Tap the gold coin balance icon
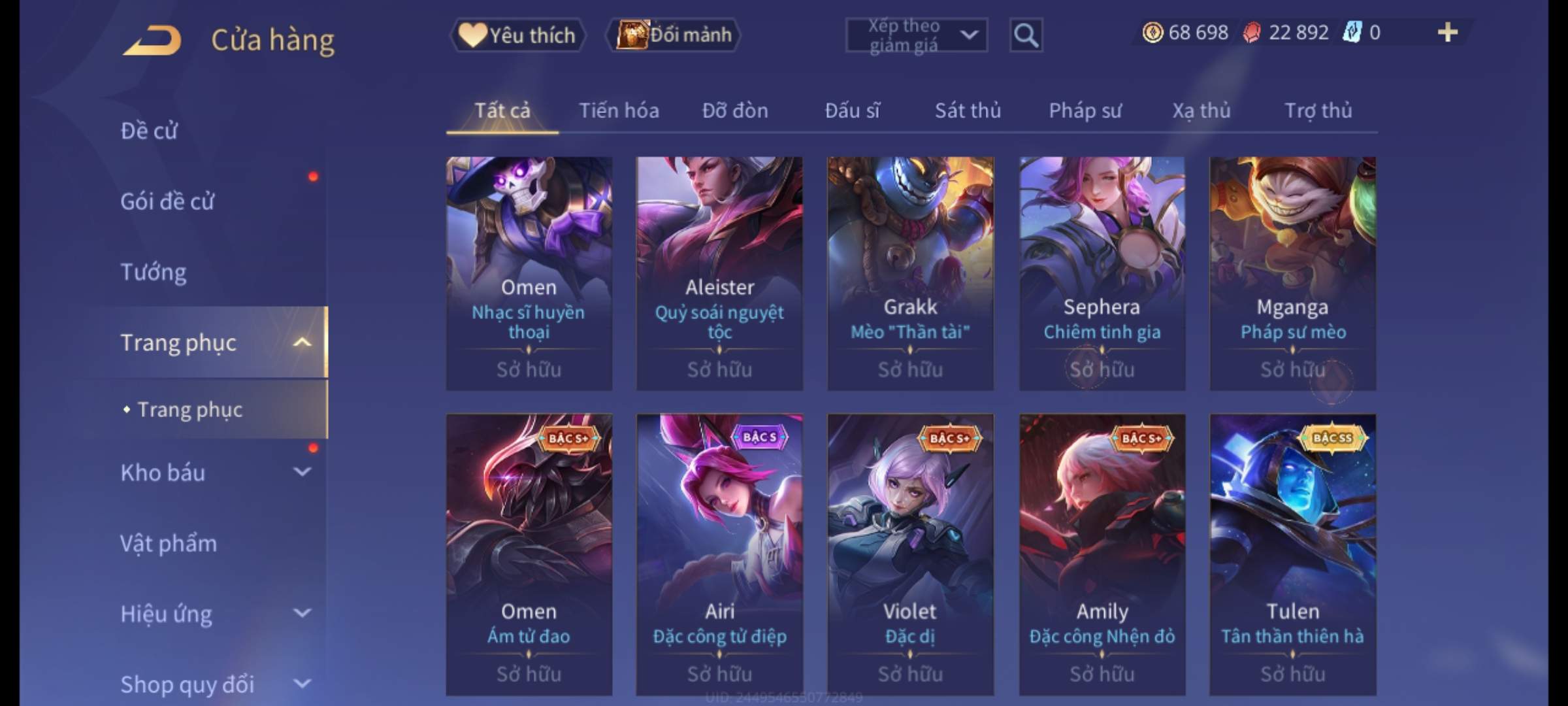The height and width of the screenshot is (706, 1568). pyautogui.click(x=1152, y=32)
